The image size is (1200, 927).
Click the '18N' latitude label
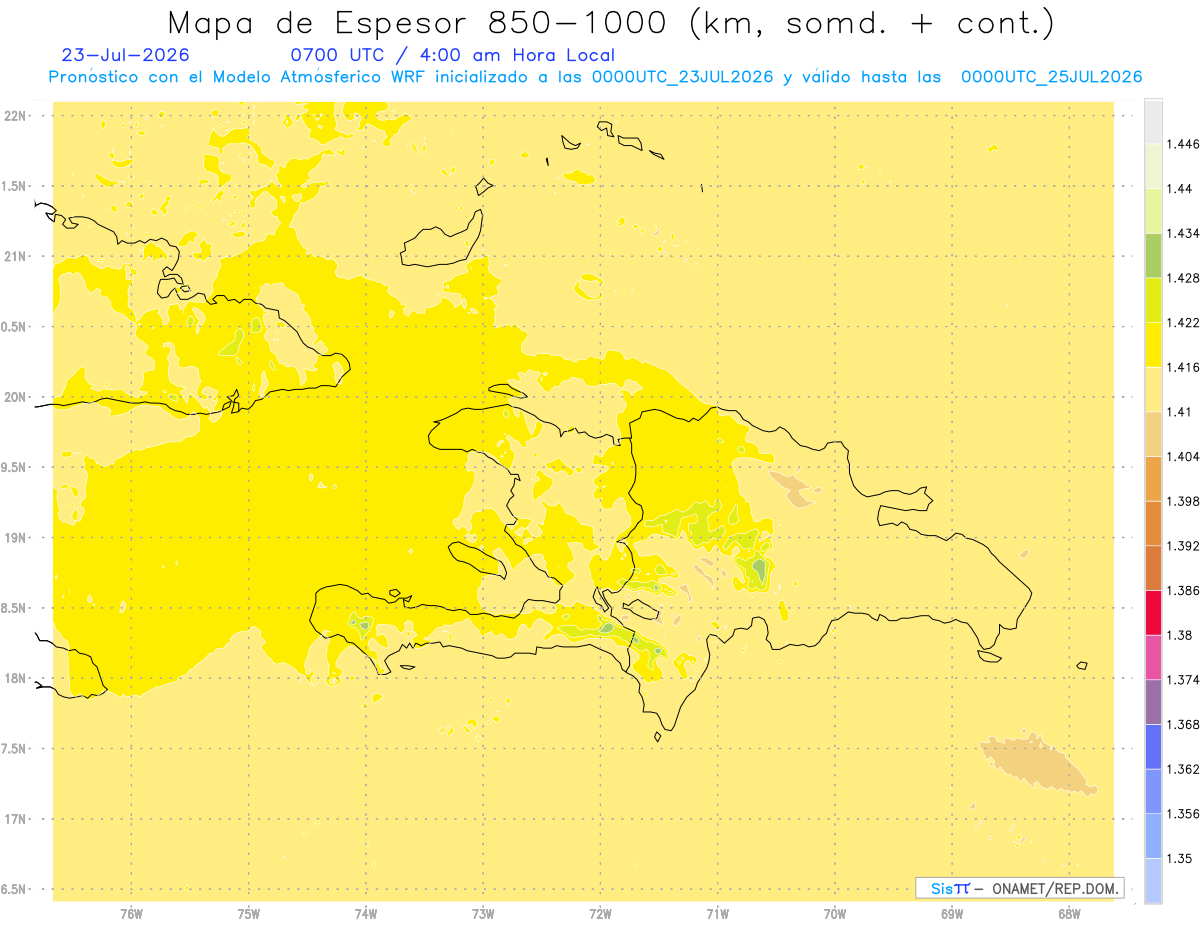tap(15, 678)
